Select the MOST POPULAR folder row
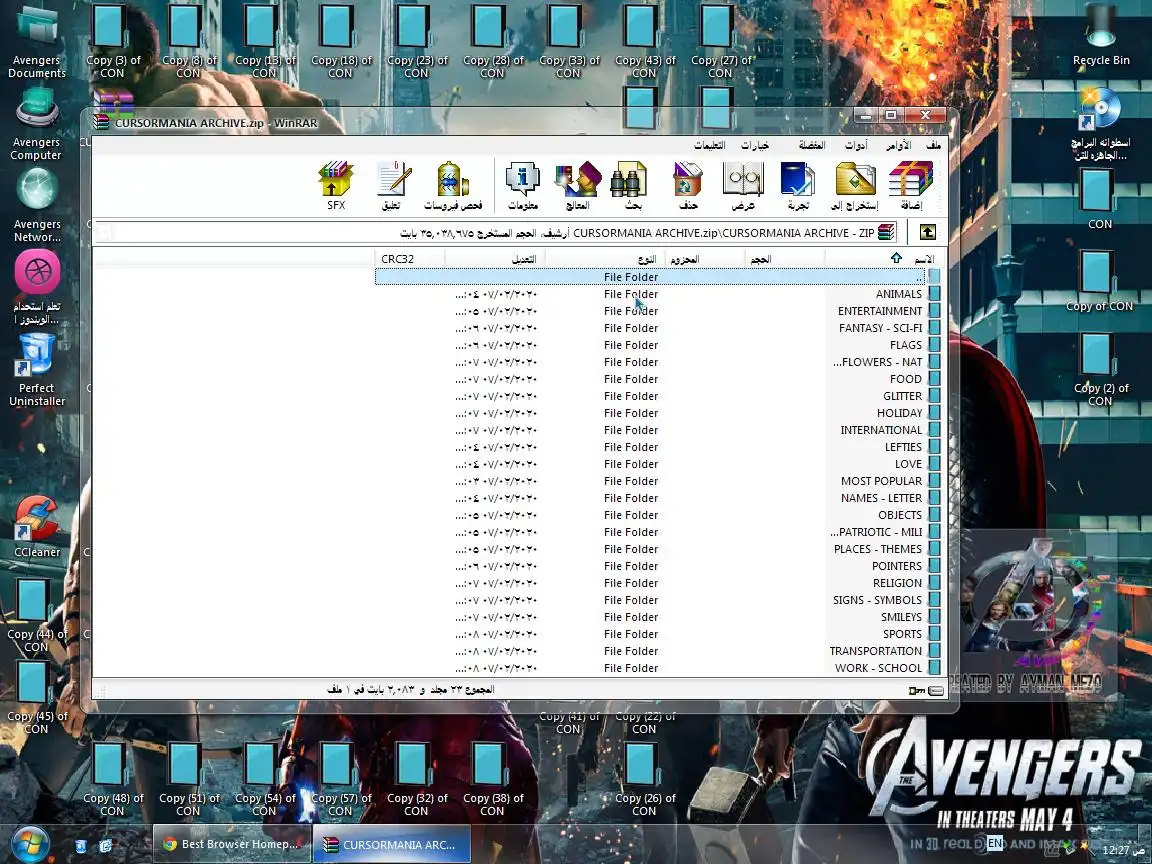 point(658,480)
